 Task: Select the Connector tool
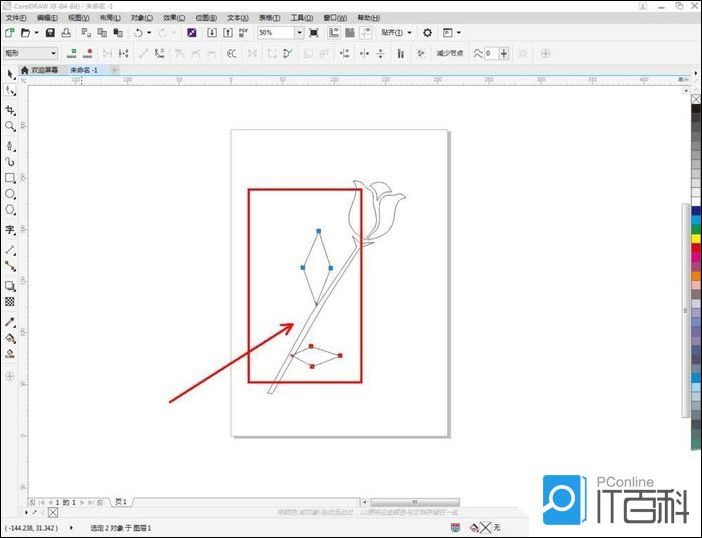point(10,266)
